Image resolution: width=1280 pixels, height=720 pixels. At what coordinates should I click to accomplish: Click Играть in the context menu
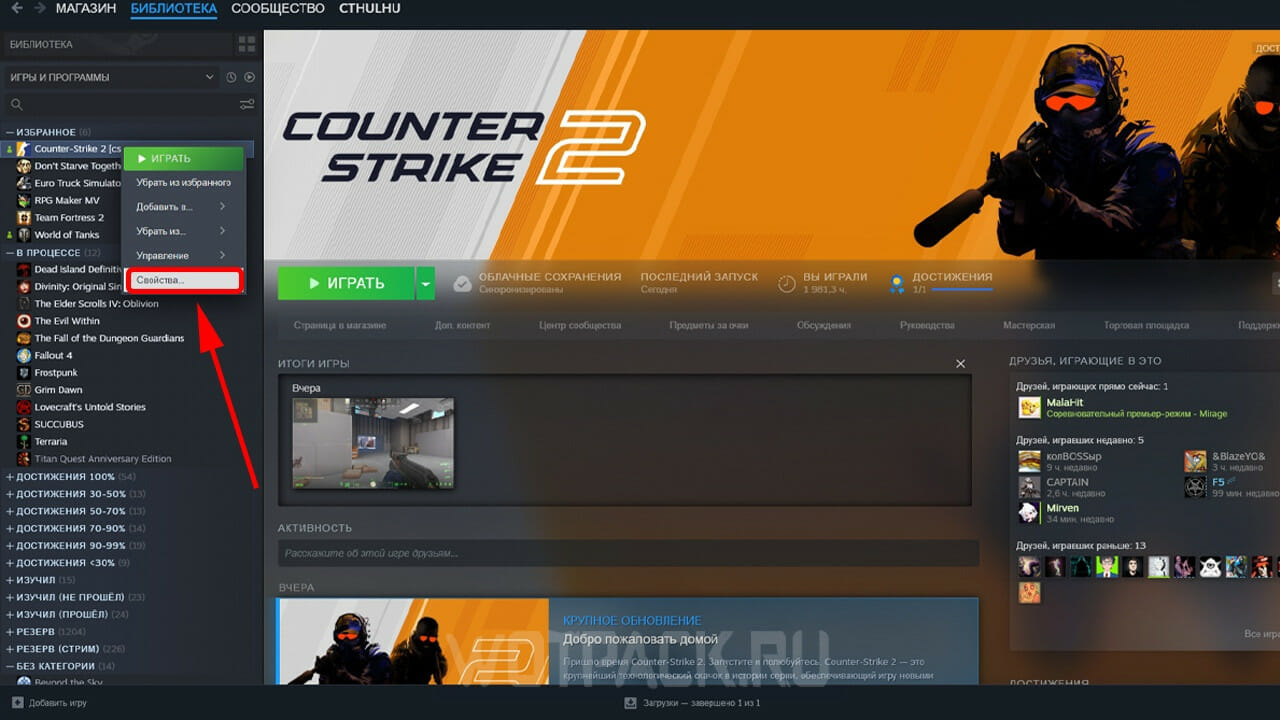pos(183,159)
